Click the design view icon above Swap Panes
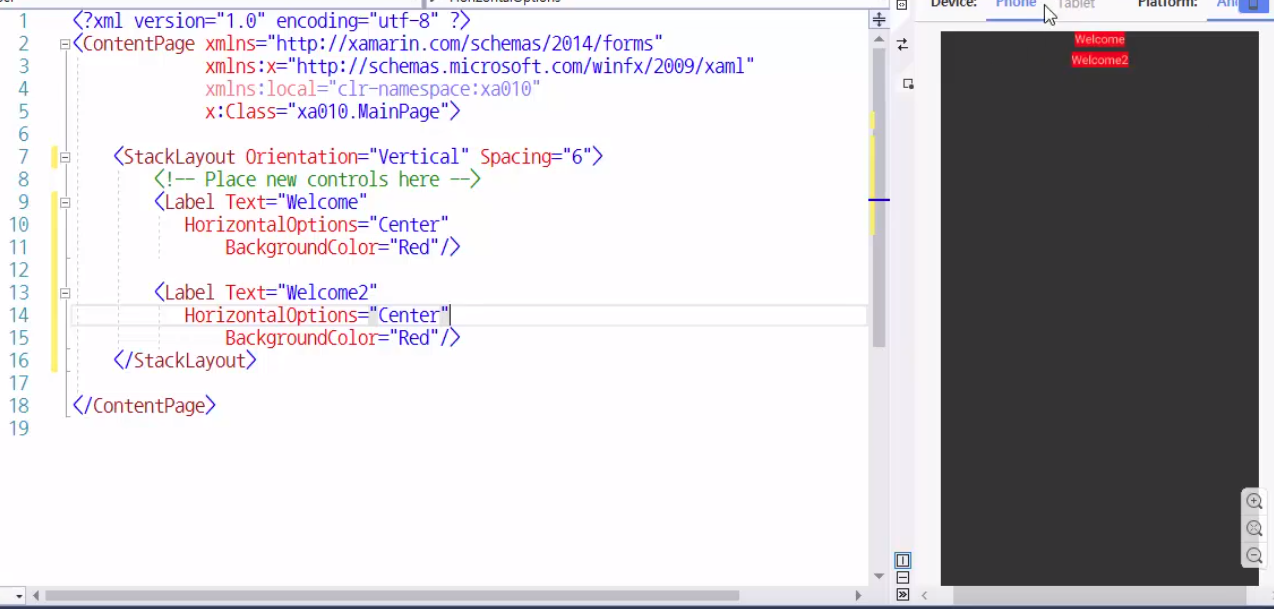The height and width of the screenshot is (609, 1274). [x=901, y=5]
